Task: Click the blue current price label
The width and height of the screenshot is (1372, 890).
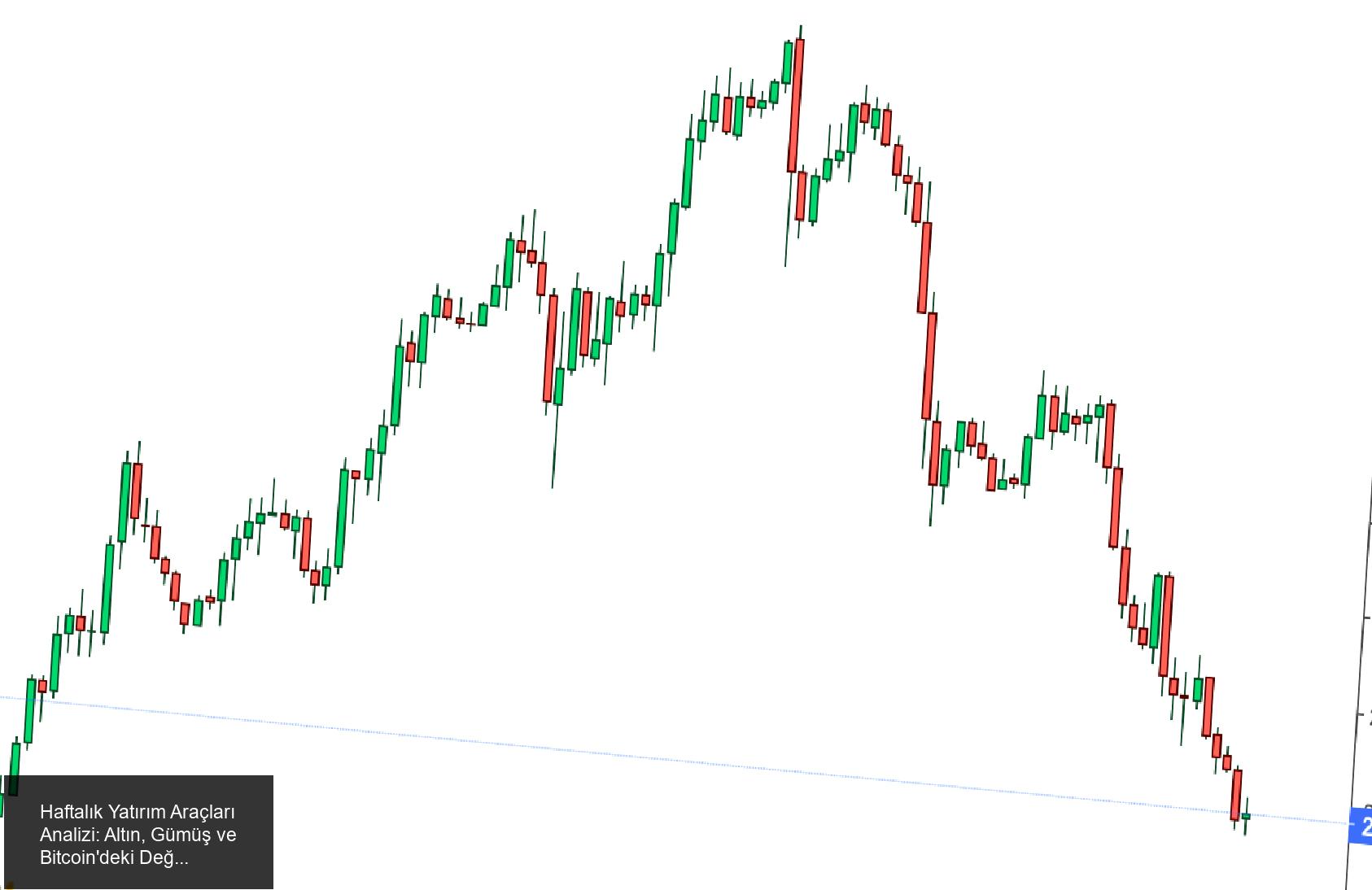Action: pyautogui.click(x=1361, y=827)
